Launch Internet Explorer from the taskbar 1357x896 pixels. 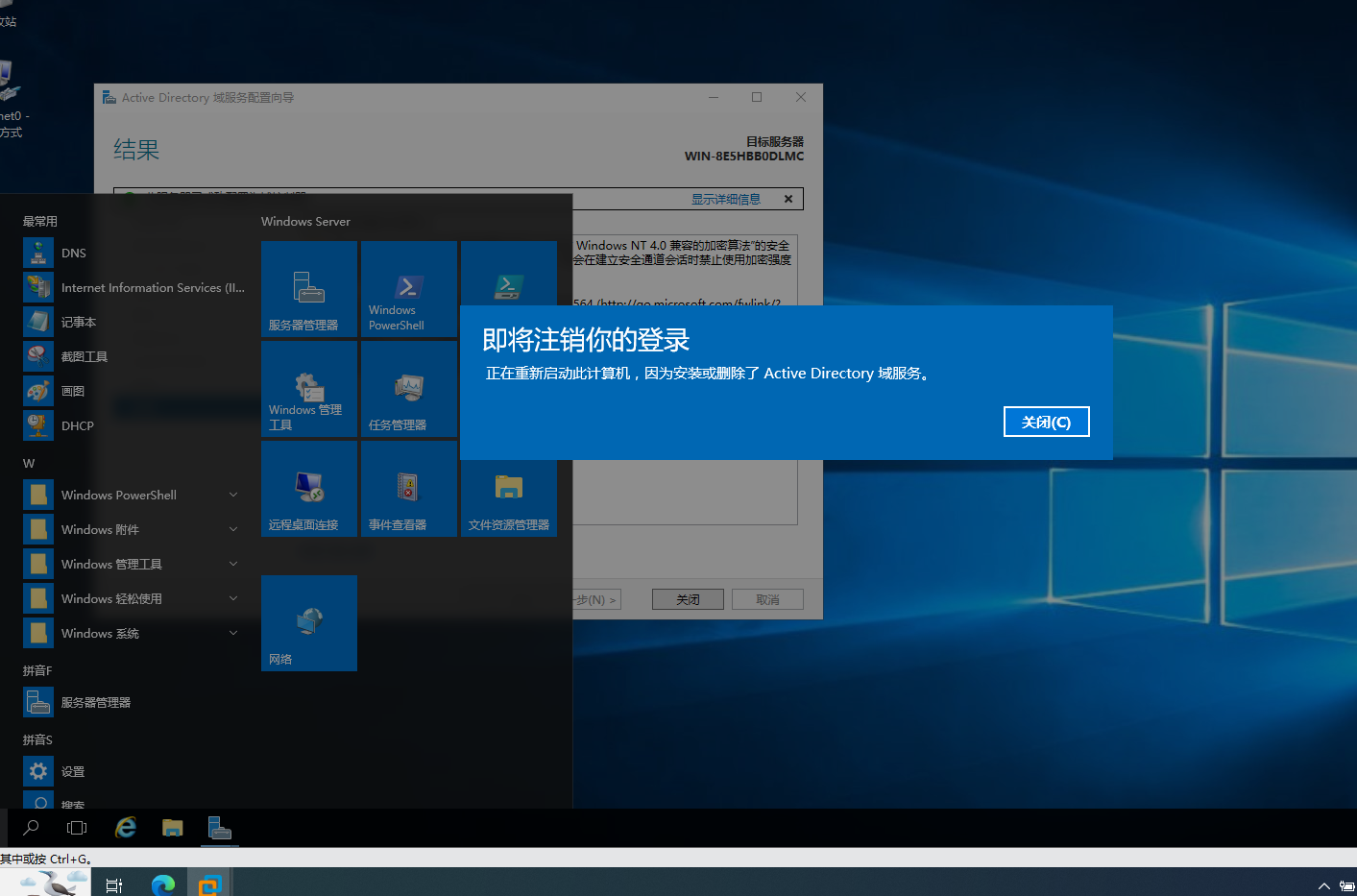coord(126,828)
